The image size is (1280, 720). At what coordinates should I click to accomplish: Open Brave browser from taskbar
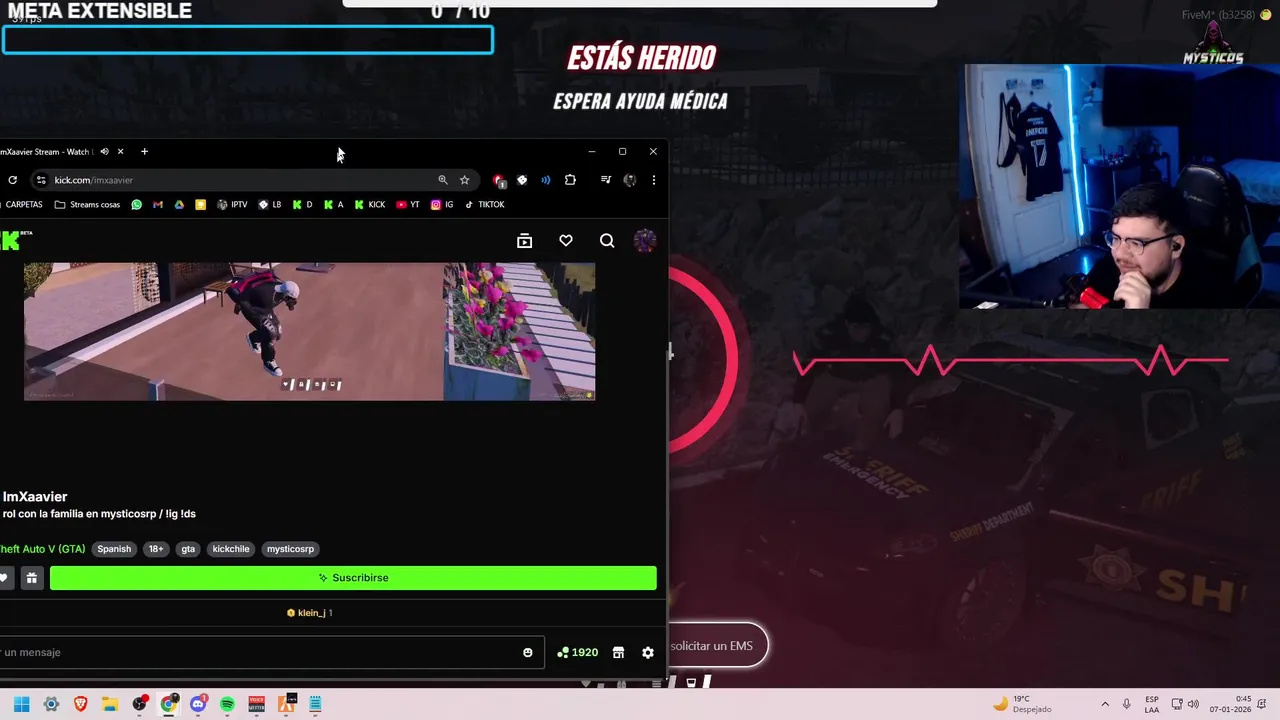[x=80, y=704]
